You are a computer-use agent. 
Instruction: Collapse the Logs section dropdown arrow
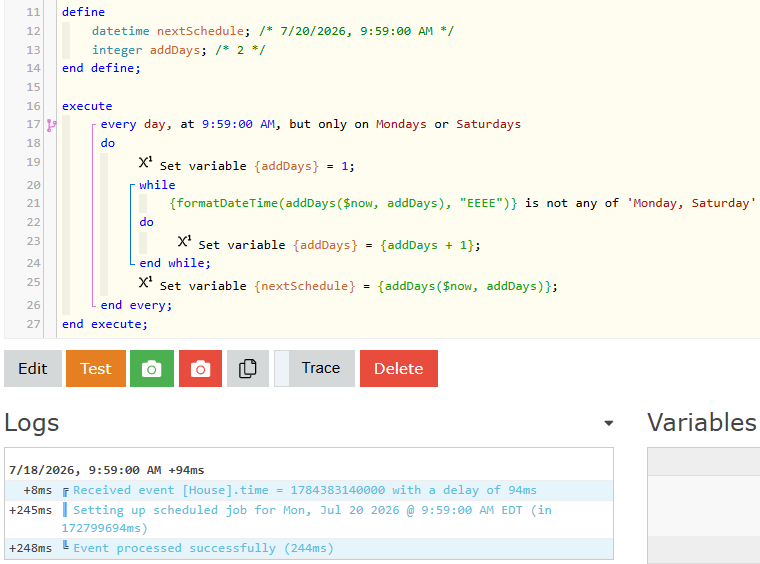[x=609, y=423]
